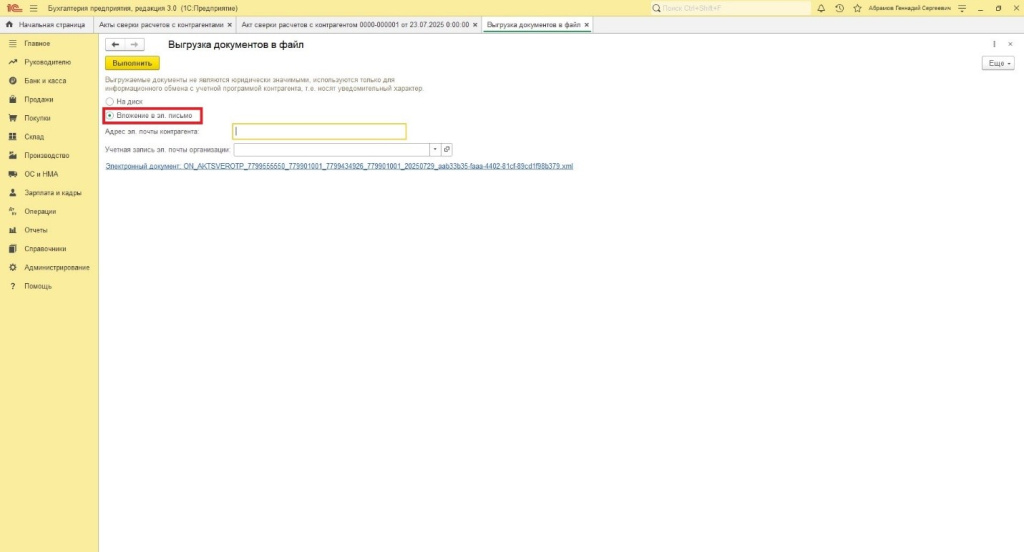Image resolution: width=1024 pixels, height=552 pixels.
Task: Click user name Абрамов Геннадий Сергеевич
Action: (909, 8)
